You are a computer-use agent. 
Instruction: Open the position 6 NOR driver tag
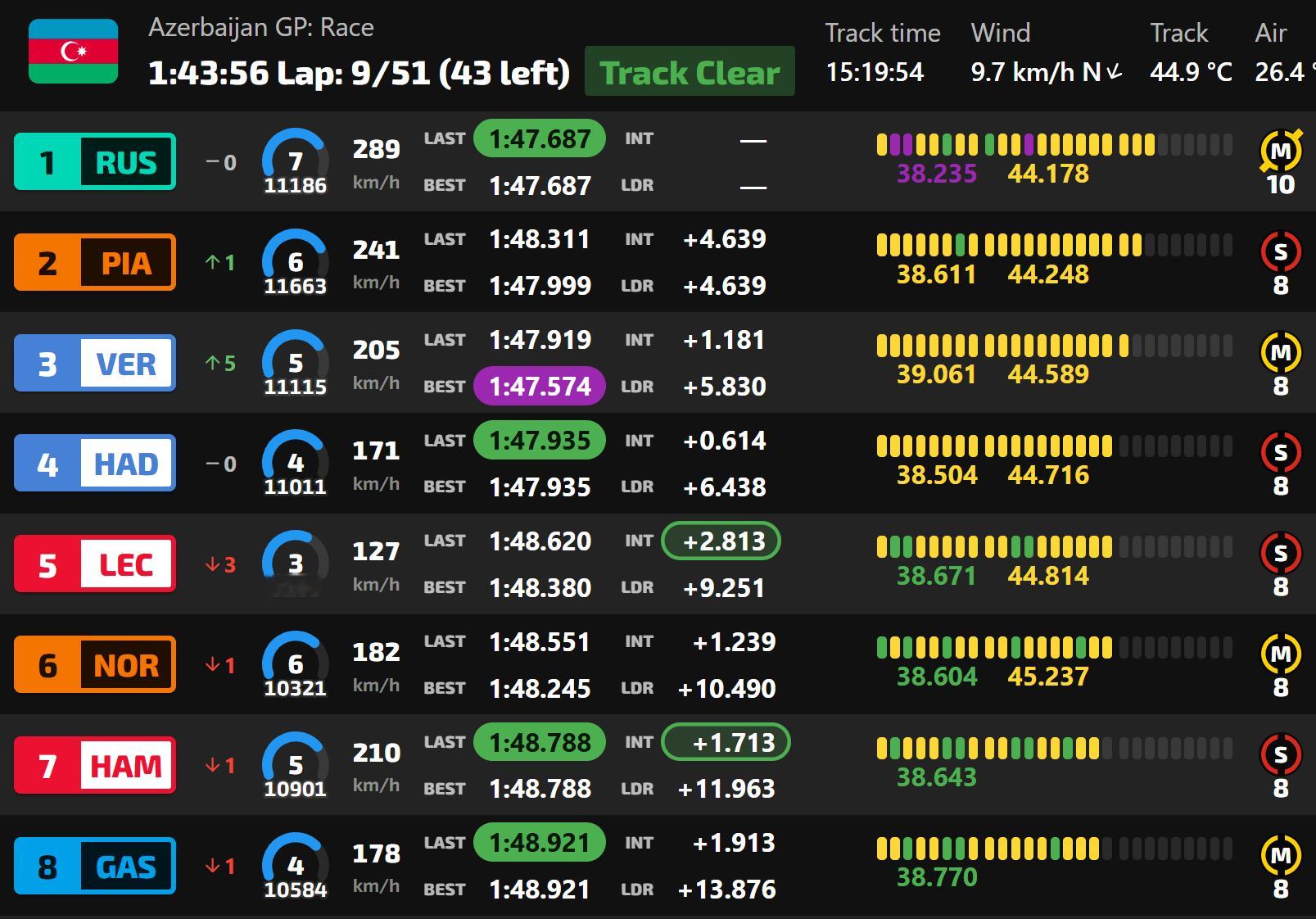tap(95, 664)
